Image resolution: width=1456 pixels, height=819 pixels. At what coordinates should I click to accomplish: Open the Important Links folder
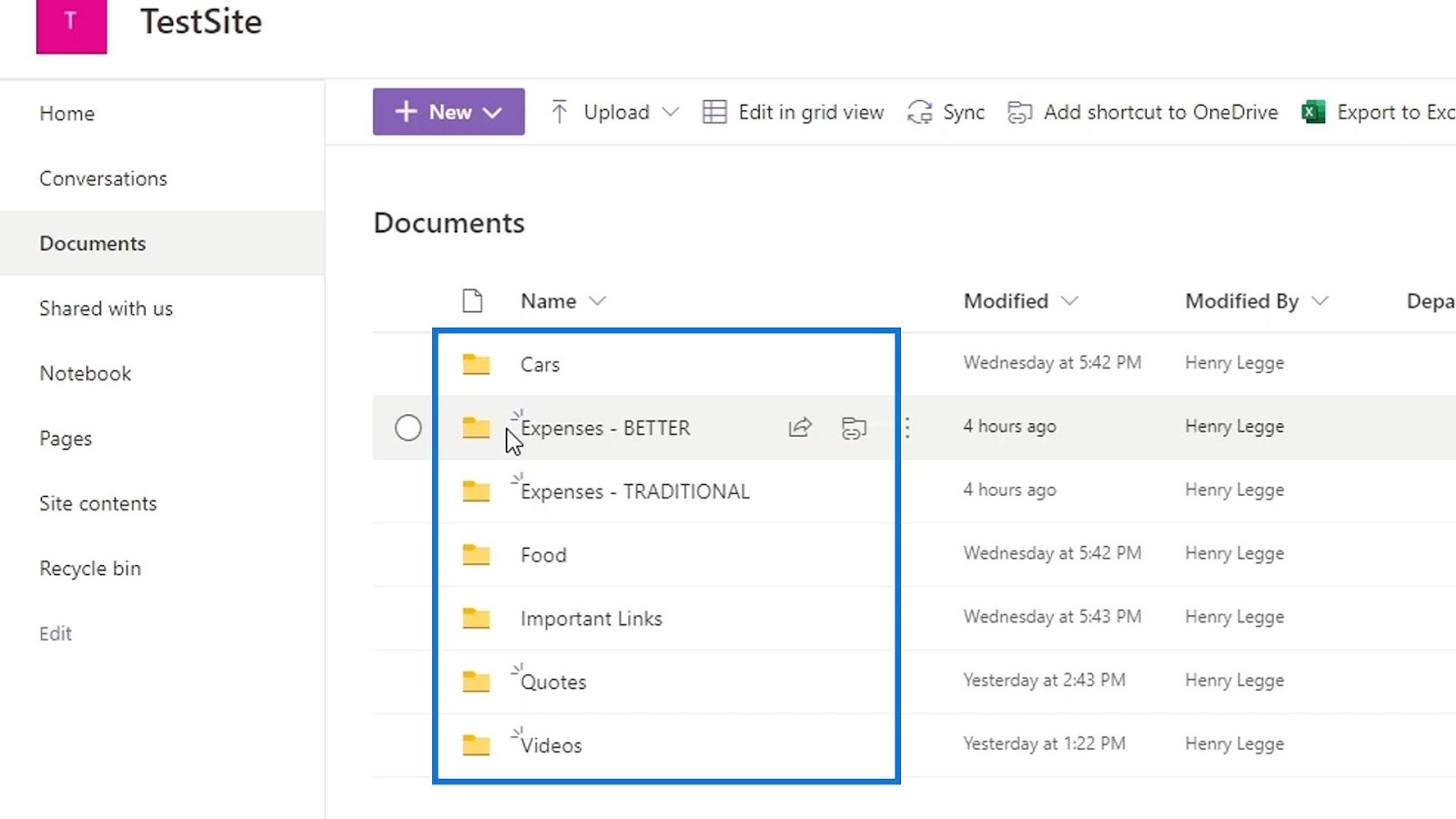point(591,619)
